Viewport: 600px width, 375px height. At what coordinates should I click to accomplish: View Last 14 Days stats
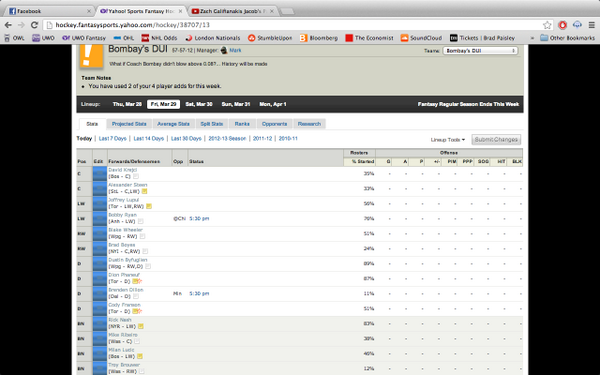tap(148, 139)
